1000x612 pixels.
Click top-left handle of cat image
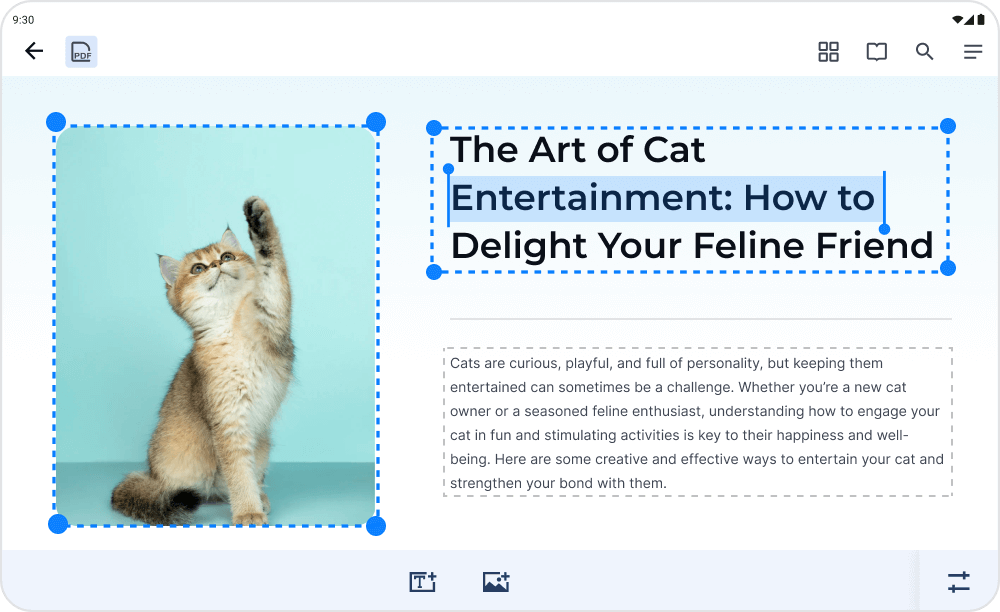click(x=56, y=122)
